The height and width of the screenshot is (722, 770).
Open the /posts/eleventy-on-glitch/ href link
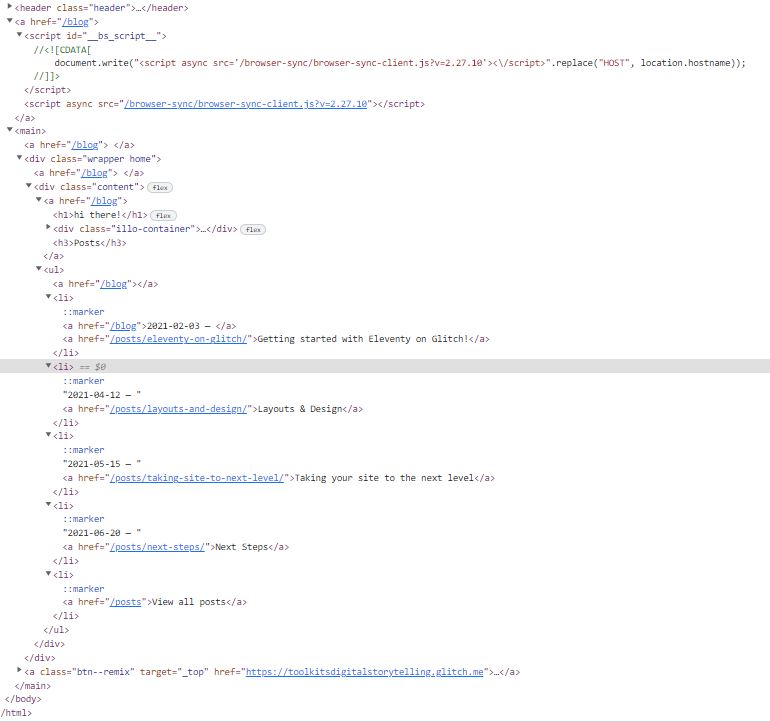point(178,339)
